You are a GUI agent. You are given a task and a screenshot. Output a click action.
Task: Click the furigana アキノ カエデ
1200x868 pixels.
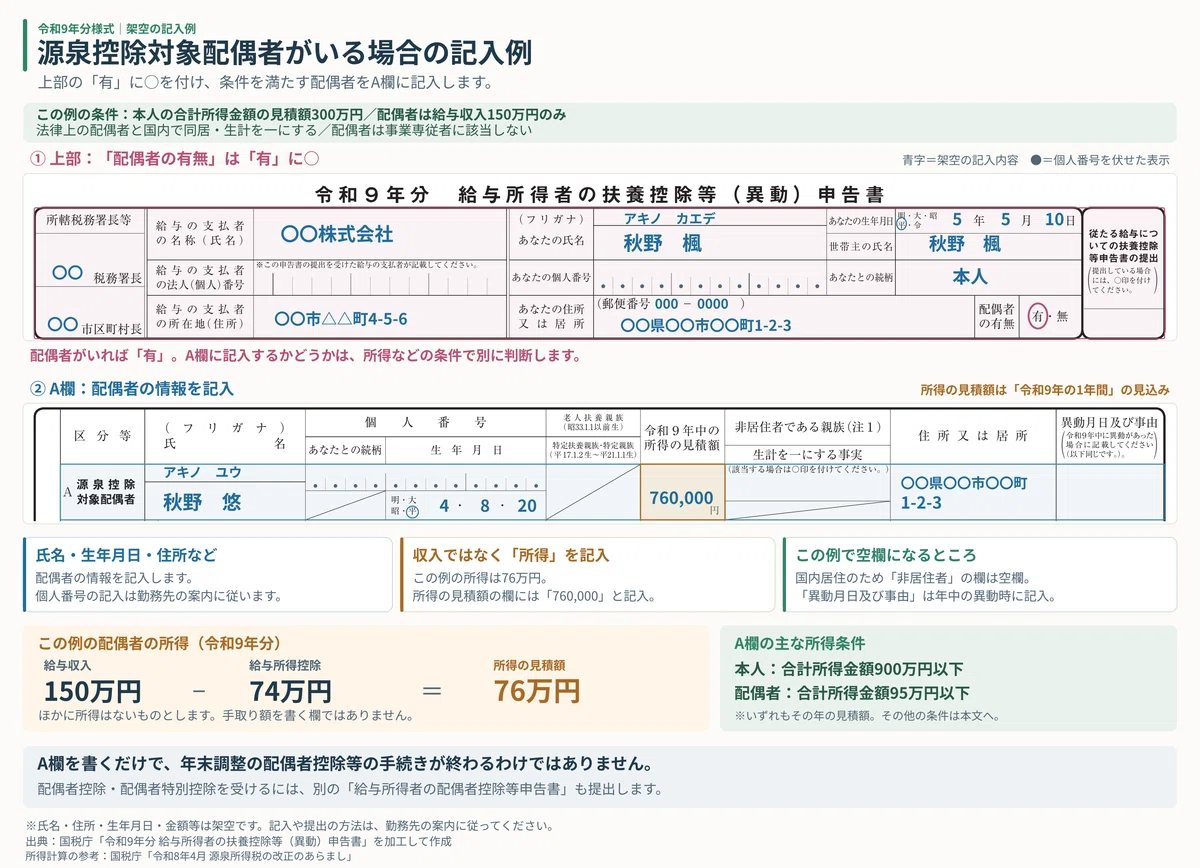point(670,218)
